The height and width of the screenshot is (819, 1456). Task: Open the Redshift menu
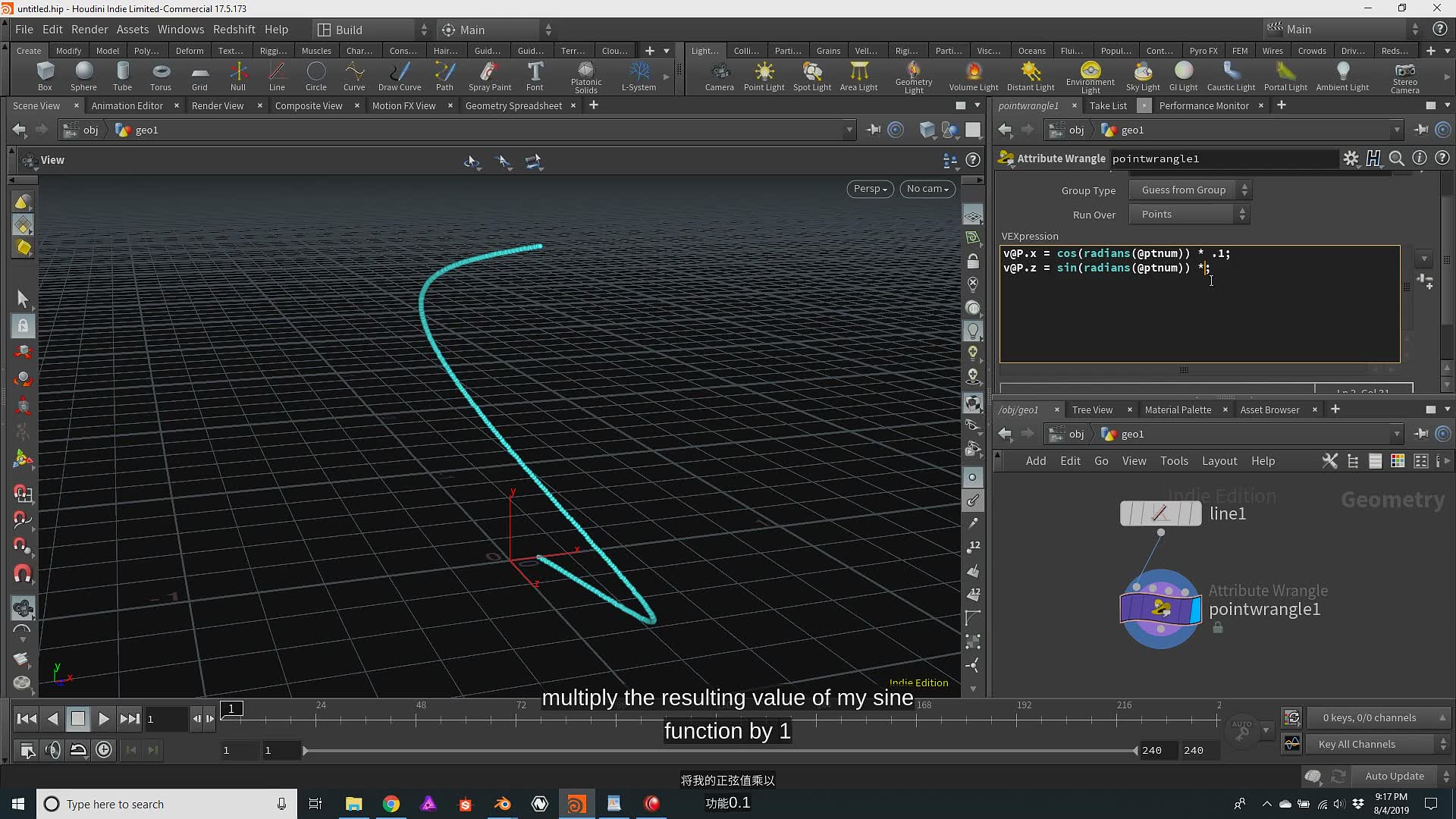click(x=234, y=30)
